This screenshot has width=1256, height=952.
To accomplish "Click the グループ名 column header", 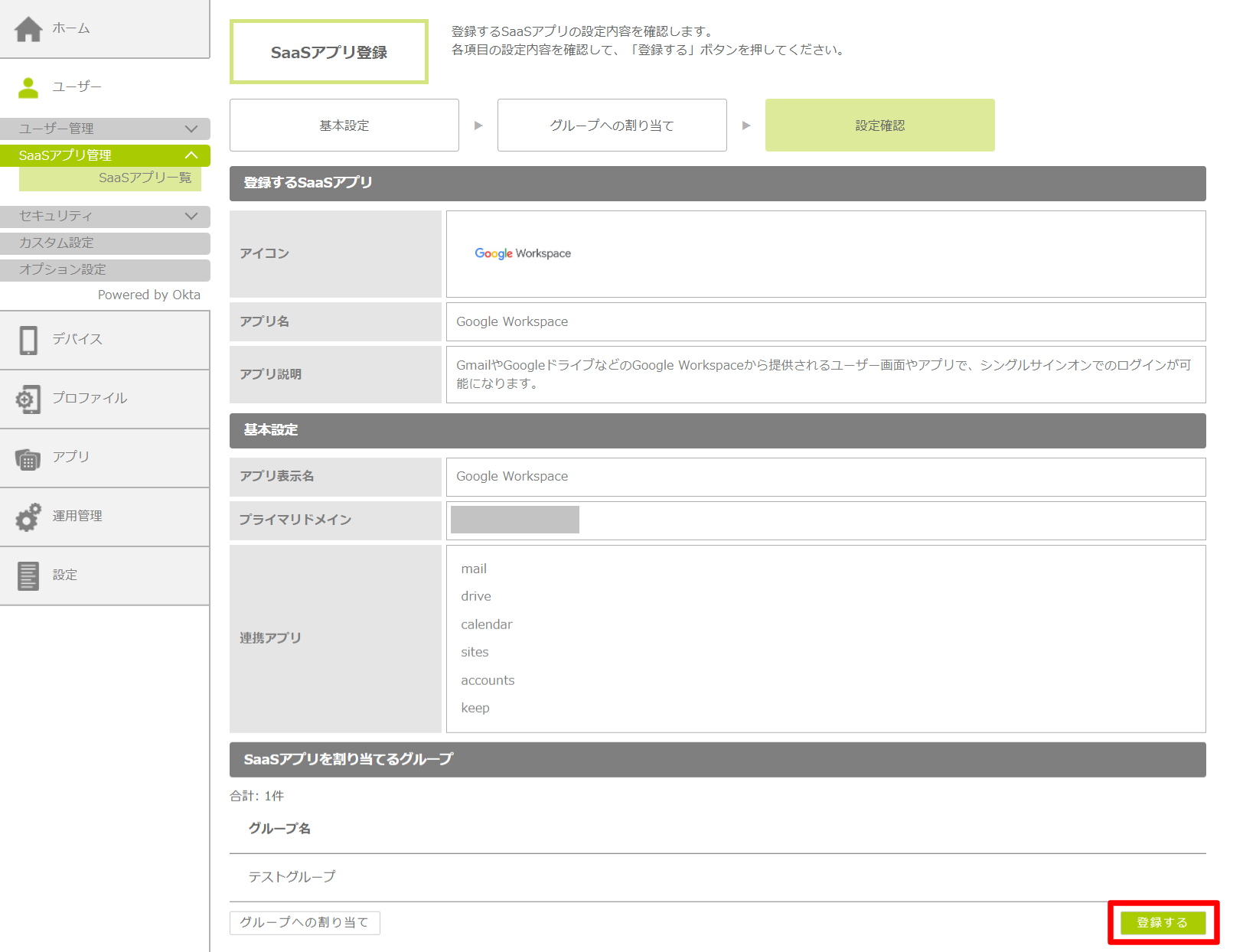I will click(x=279, y=829).
